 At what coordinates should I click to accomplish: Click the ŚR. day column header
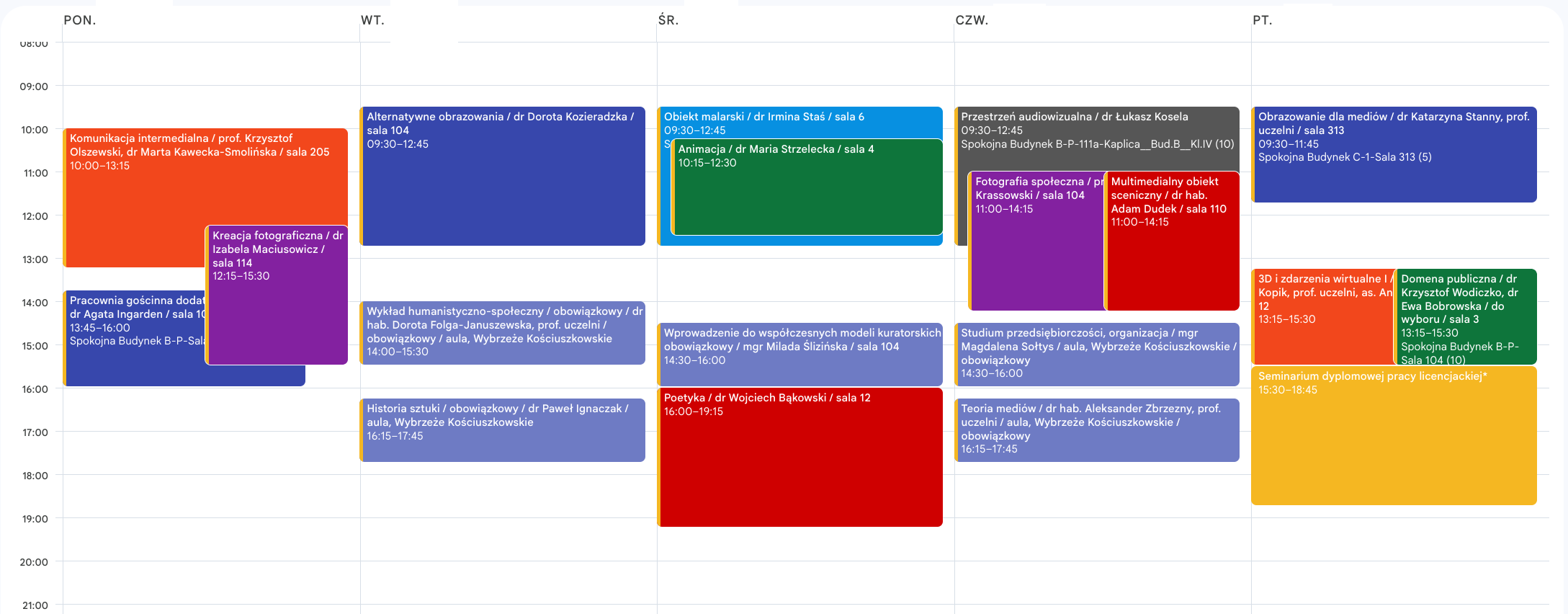pyautogui.click(x=668, y=20)
